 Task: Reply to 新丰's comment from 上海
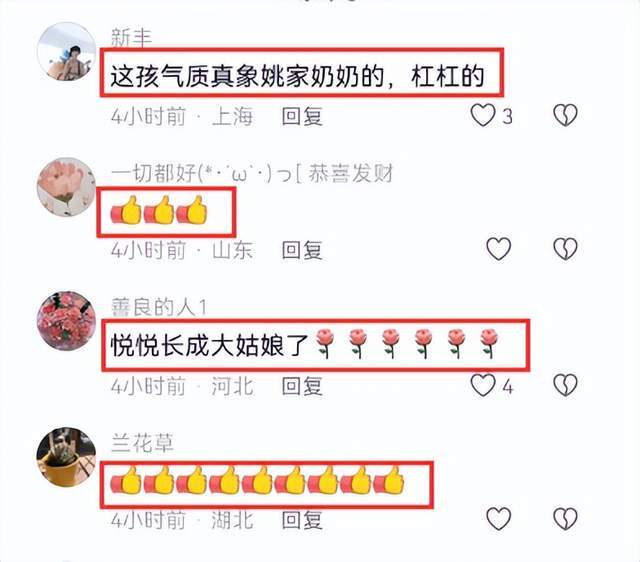click(x=302, y=116)
